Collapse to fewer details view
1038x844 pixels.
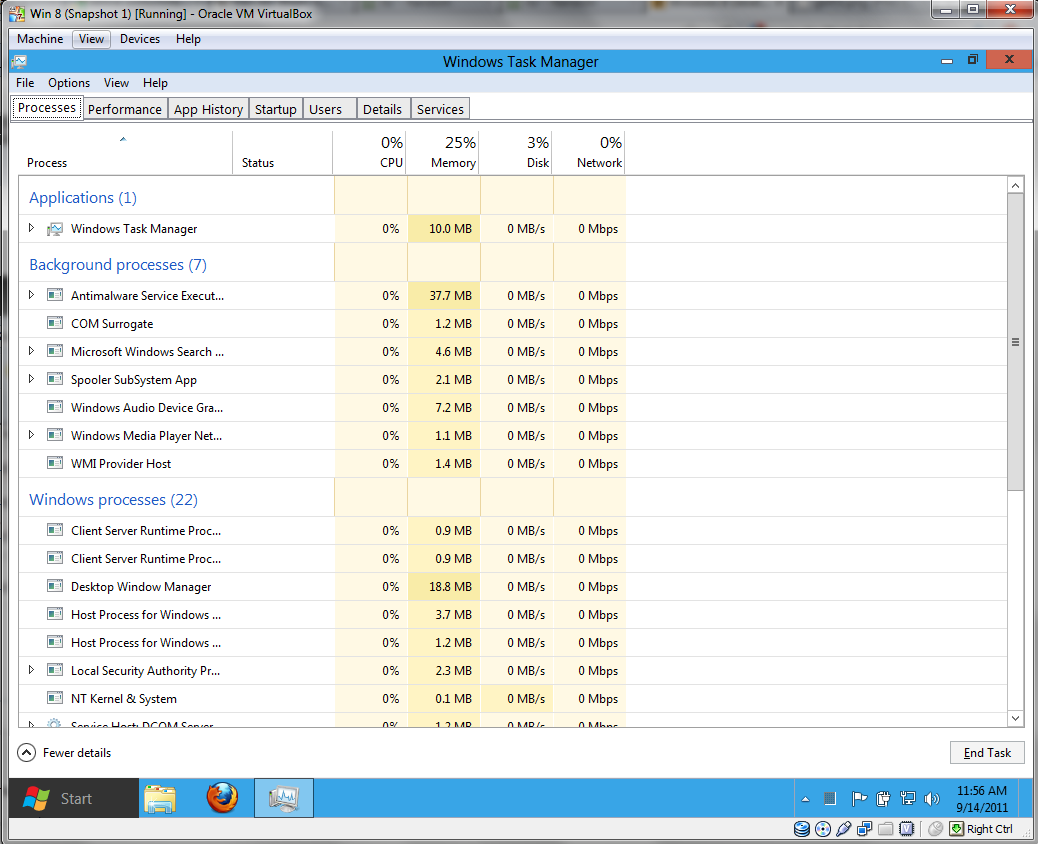tap(64, 753)
